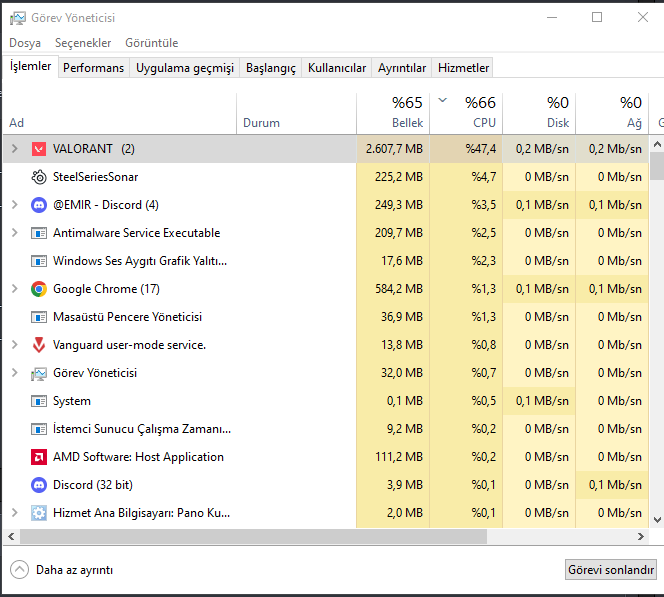
Task: Open the Seçenekler menu
Action: (83, 43)
